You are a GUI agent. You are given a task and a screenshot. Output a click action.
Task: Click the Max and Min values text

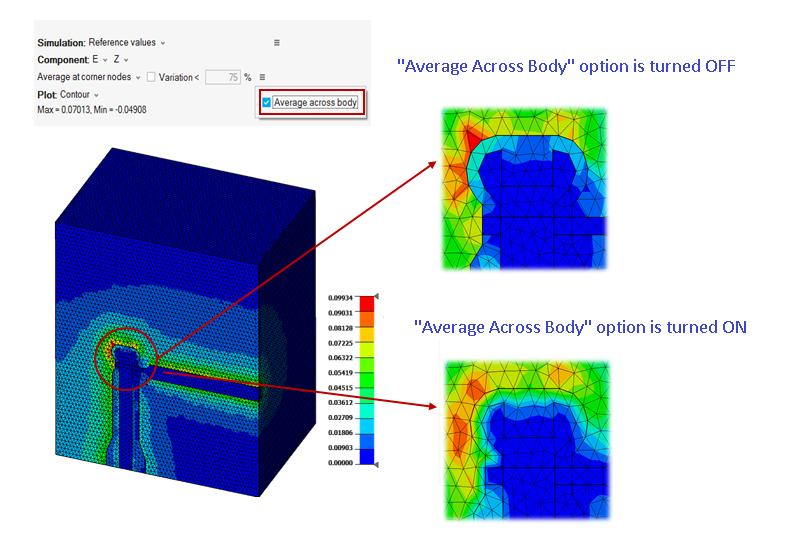(91, 108)
